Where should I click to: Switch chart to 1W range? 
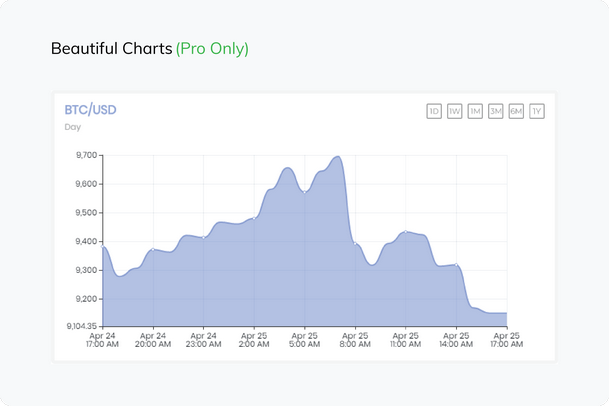coord(455,111)
